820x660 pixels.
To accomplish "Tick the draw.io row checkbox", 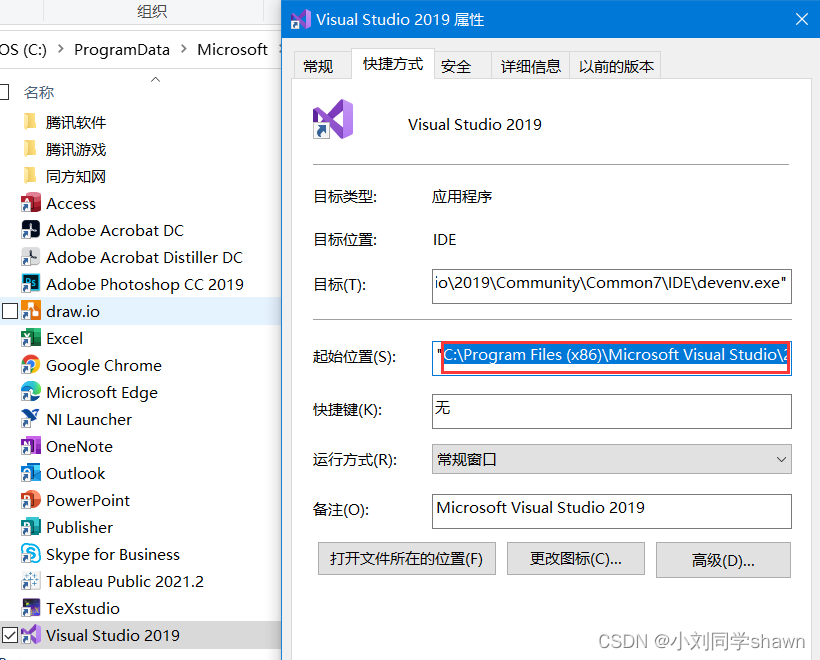I will (x=10, y=311).
